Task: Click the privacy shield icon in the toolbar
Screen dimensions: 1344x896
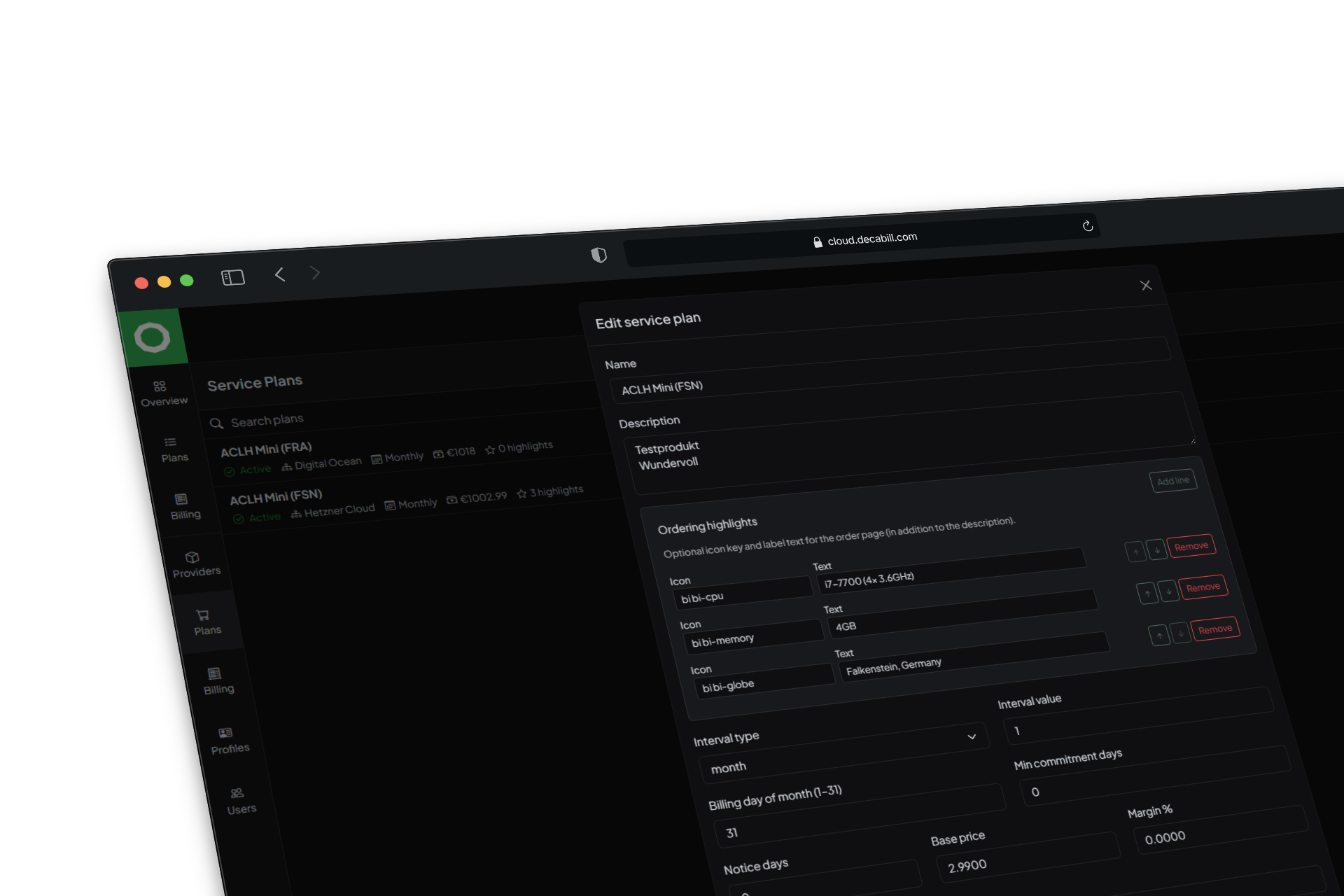Action: pos(598,255)
